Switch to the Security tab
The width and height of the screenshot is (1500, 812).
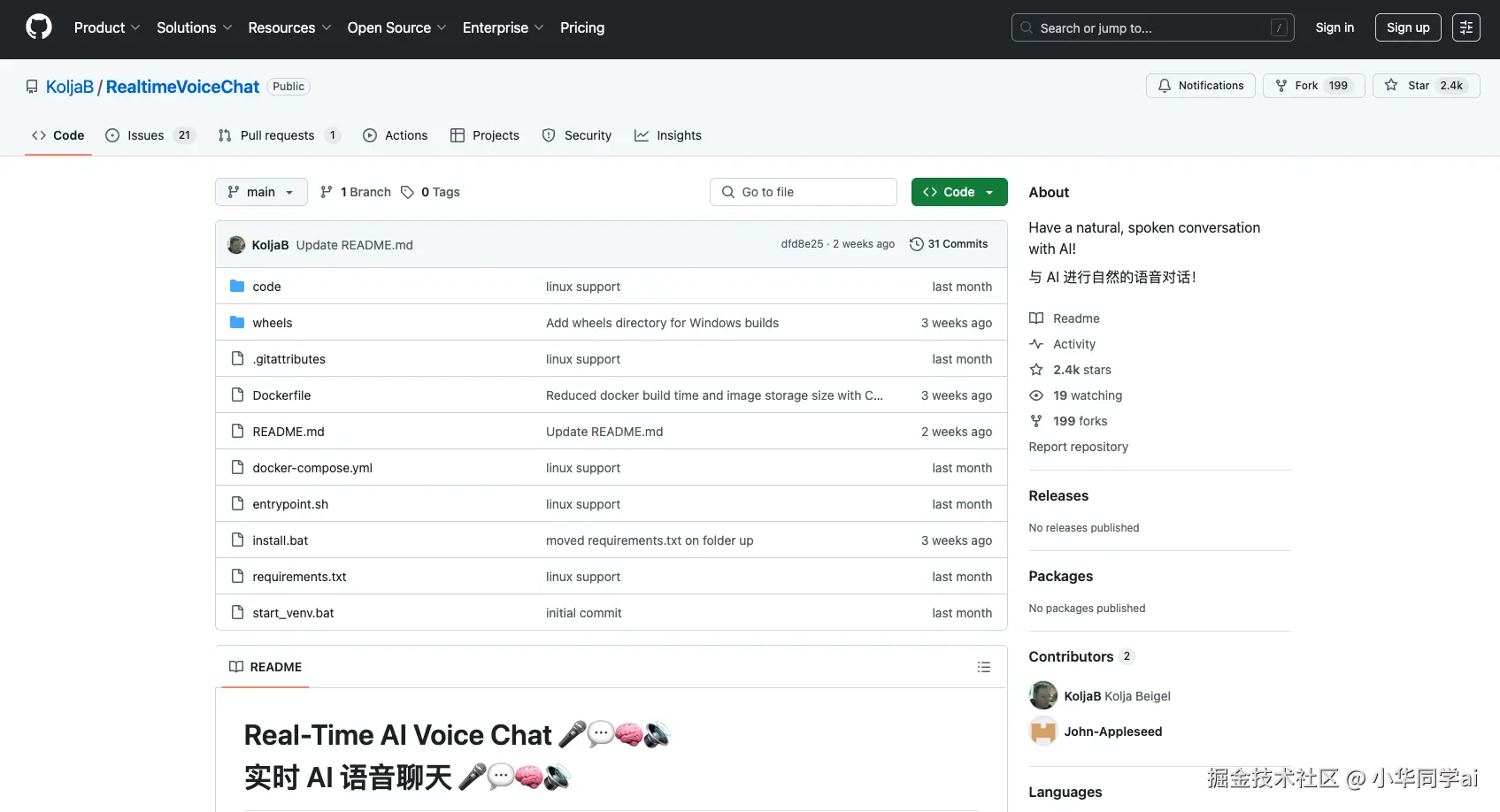click(x=577, y=135)
